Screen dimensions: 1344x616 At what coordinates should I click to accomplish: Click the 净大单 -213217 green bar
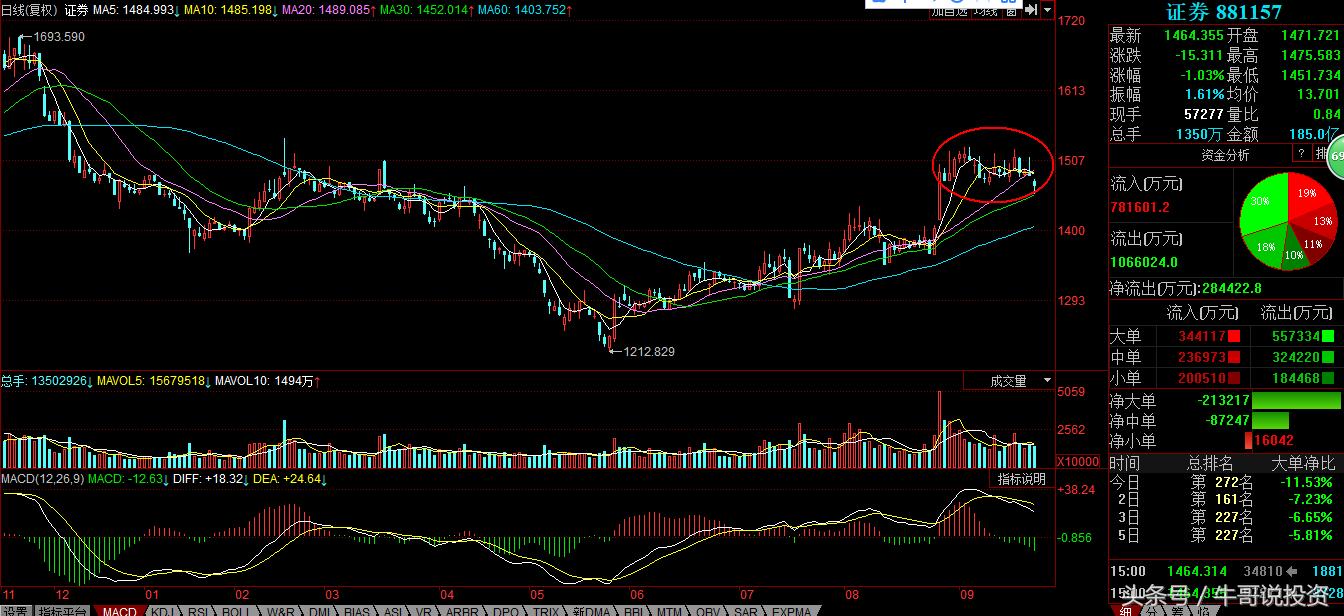point(1296,401)
